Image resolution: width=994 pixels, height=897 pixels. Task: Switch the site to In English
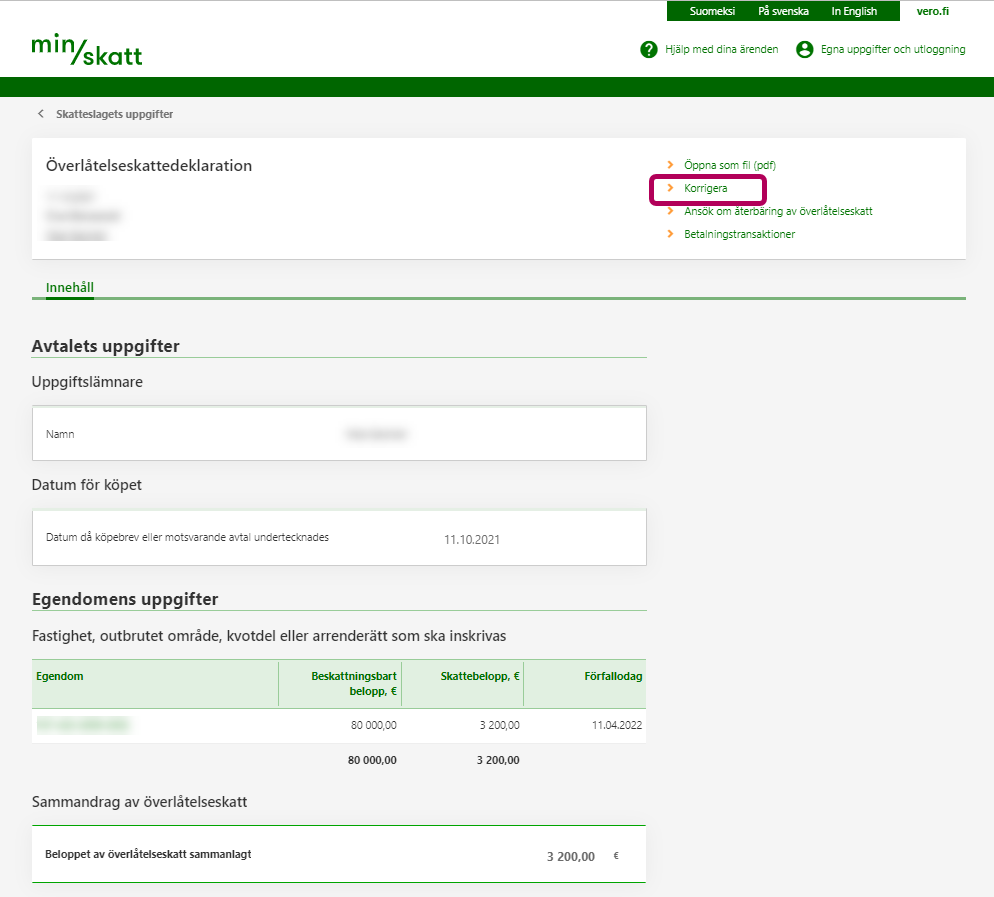pos(854,11)
